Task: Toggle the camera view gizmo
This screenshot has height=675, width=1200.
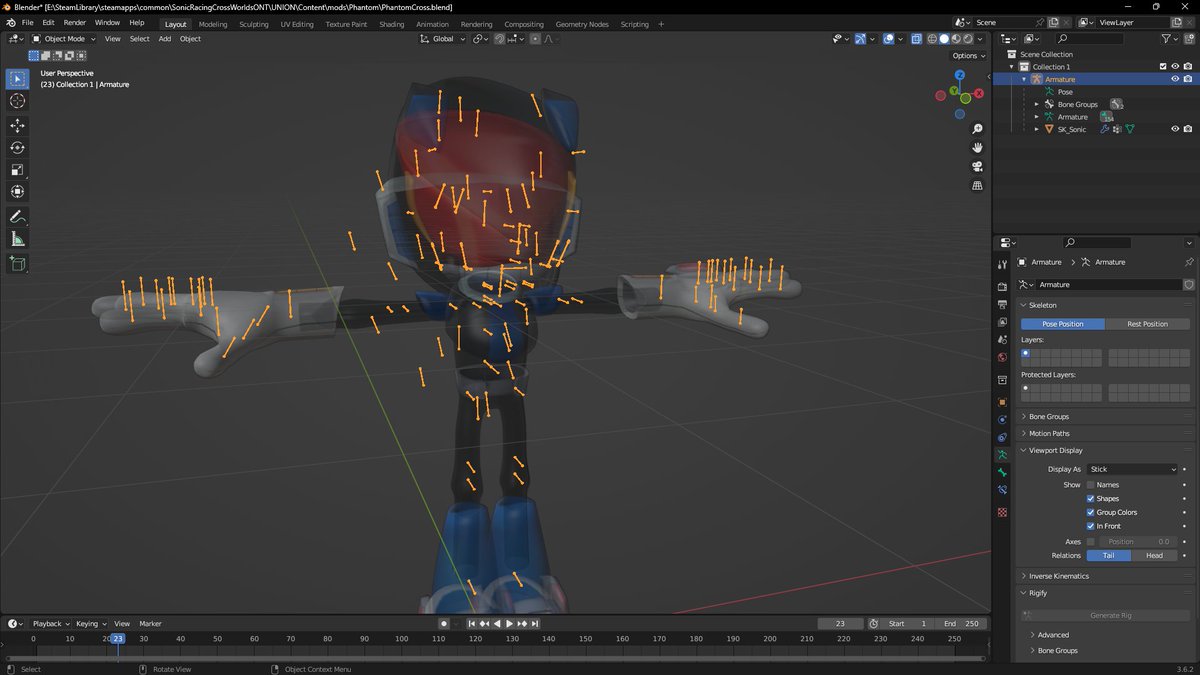Action: [977, 167]
